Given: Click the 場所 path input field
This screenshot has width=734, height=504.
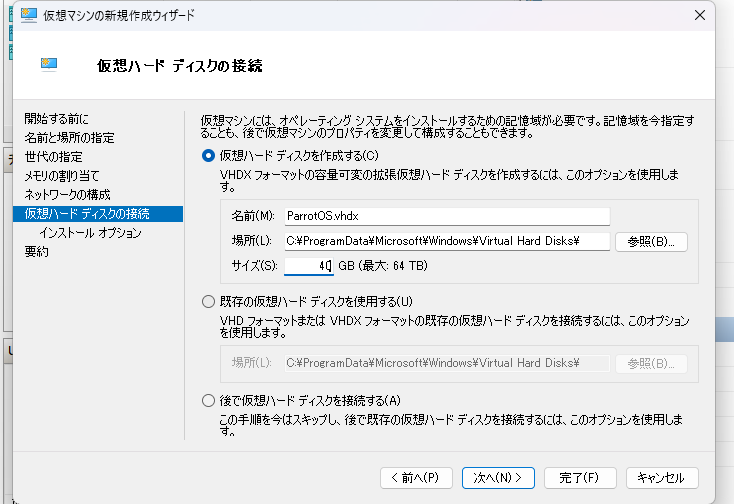Looking at the screenshot, I should point(446,241).
